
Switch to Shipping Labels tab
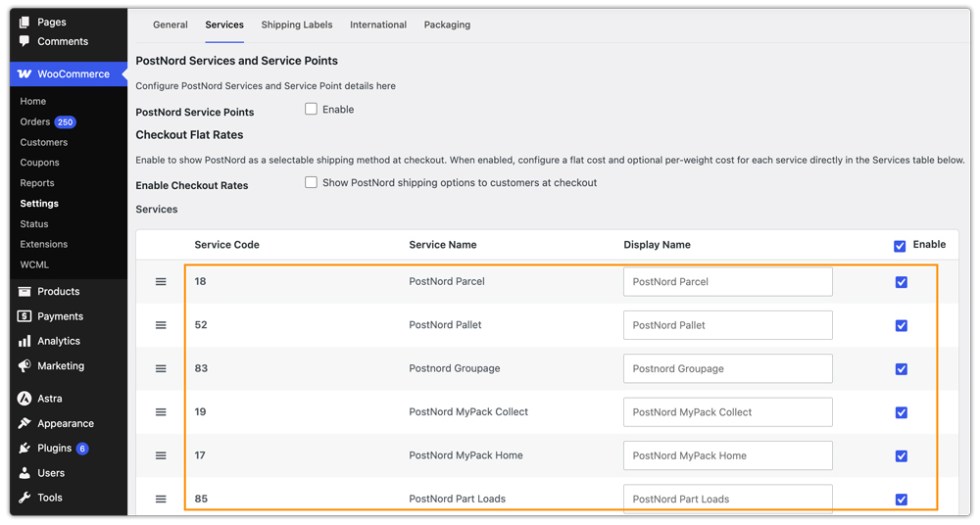pyautogui.click(x=297, y=25)
